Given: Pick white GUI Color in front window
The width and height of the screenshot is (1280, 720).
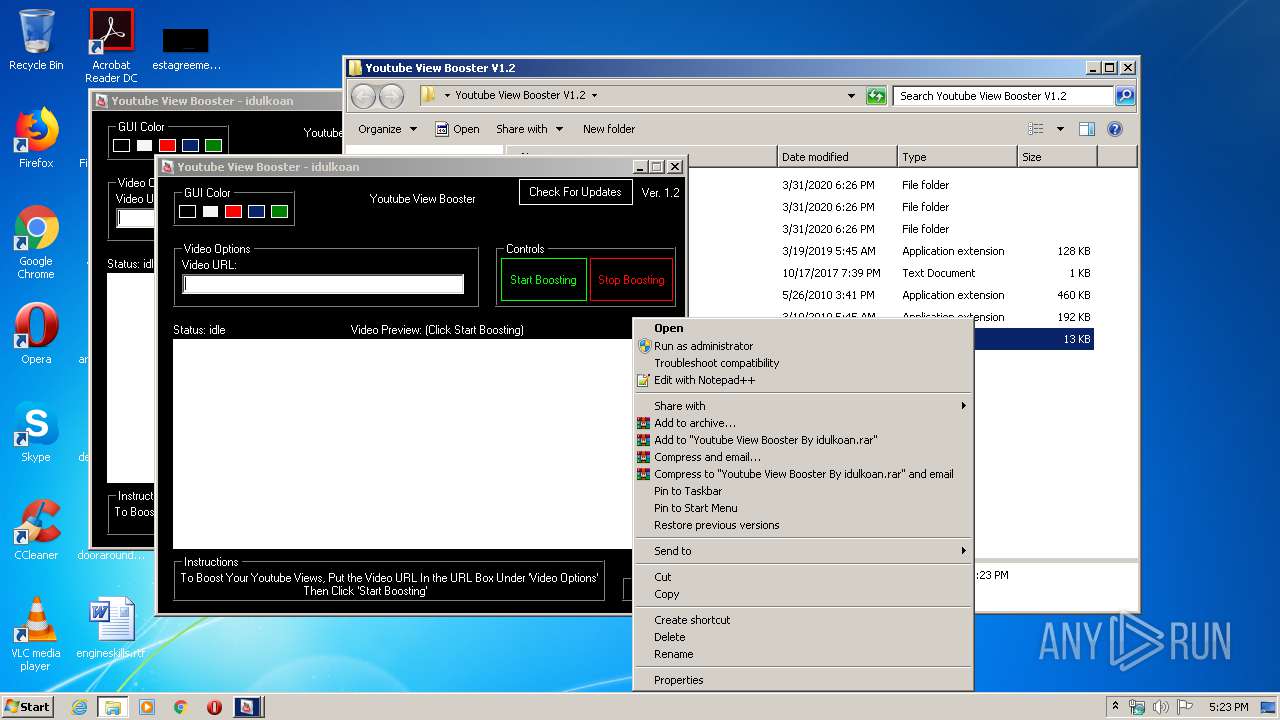Looking at the screenshot, I should tap(210, 211).
